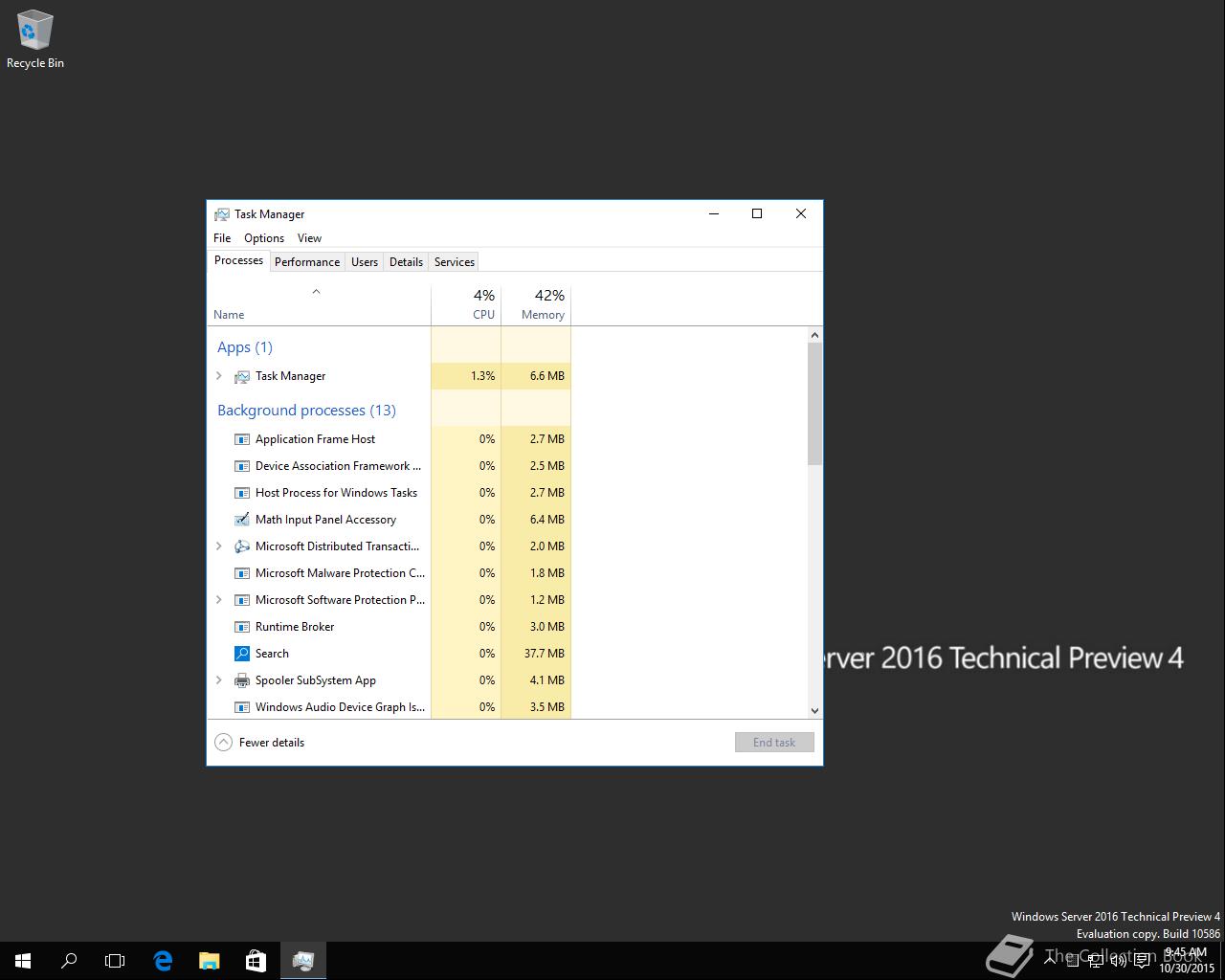Select the Processes tab
This screenshot has width=1225, height=980.
[238, 260]
